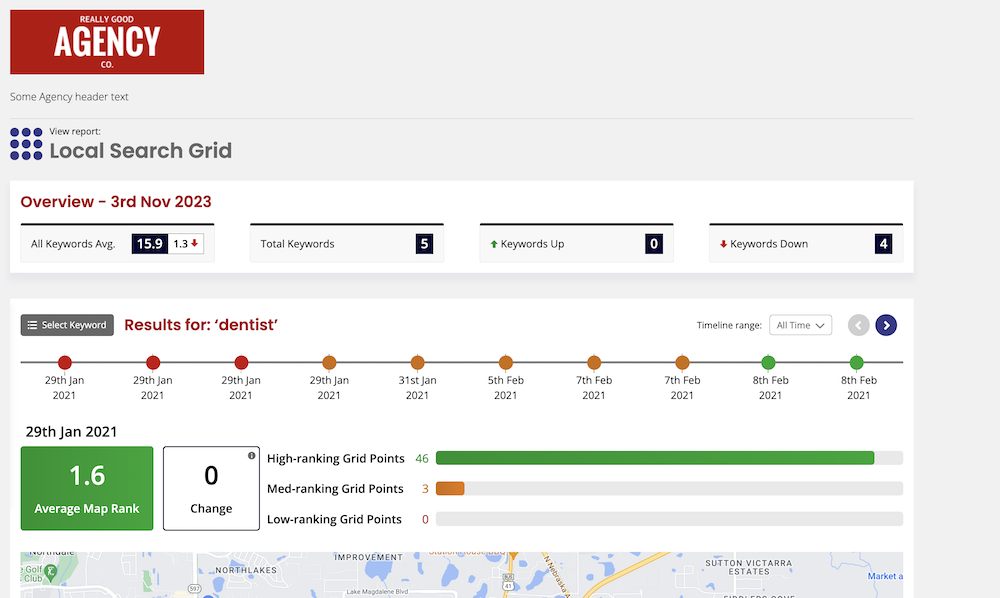Select the 31st Jan 2021 timeline marker
This screenshot has height=598, width=1000.
click(x=417, y=362)
